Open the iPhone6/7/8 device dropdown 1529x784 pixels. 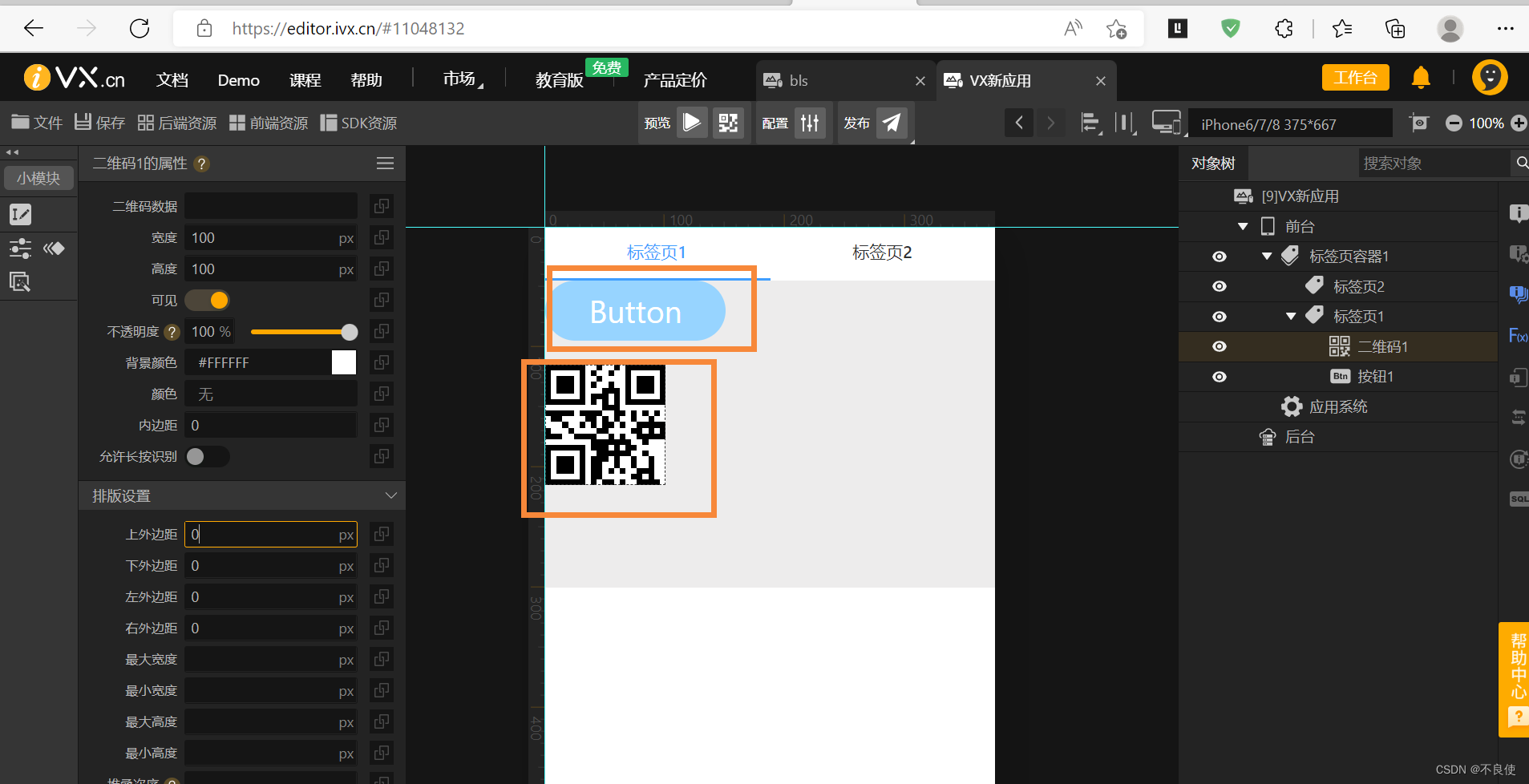[1290, 124]
